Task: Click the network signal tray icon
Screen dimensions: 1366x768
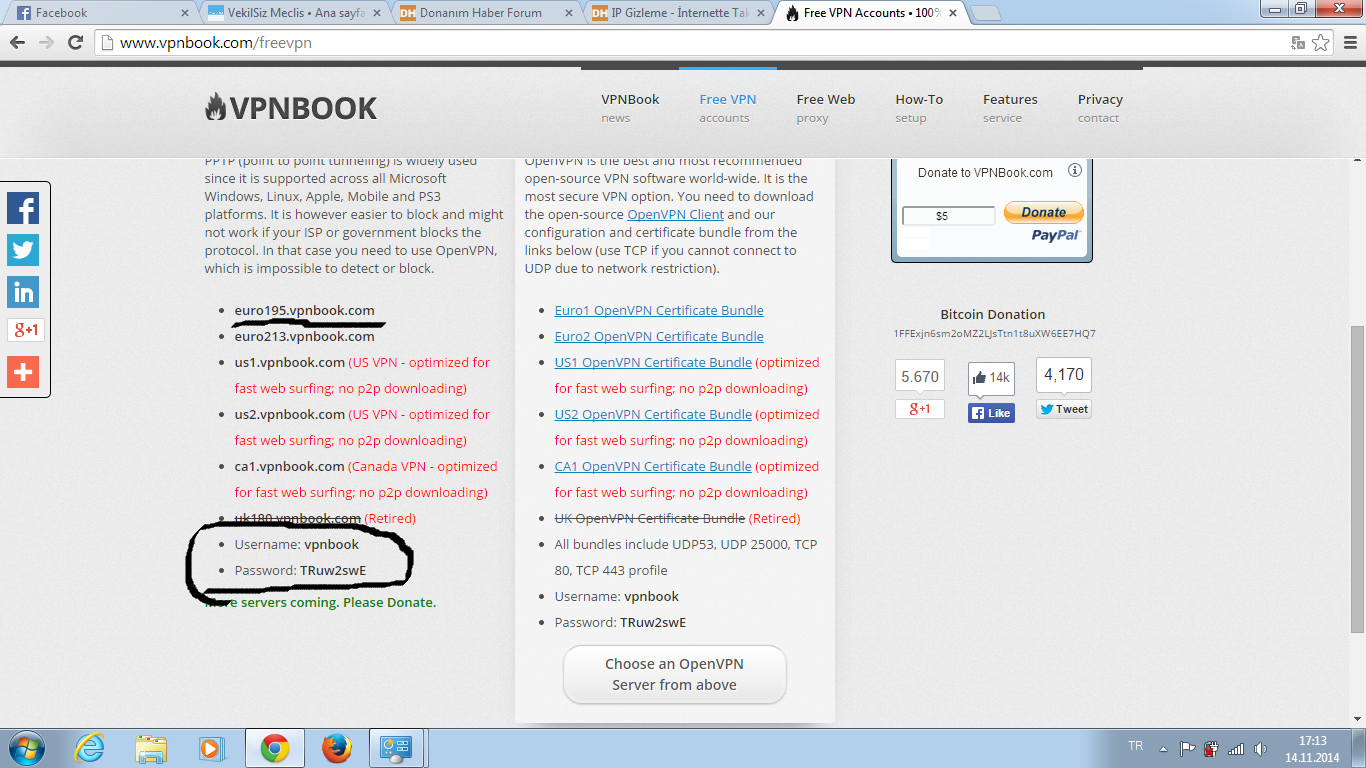Action: [x=1236, y=748]
